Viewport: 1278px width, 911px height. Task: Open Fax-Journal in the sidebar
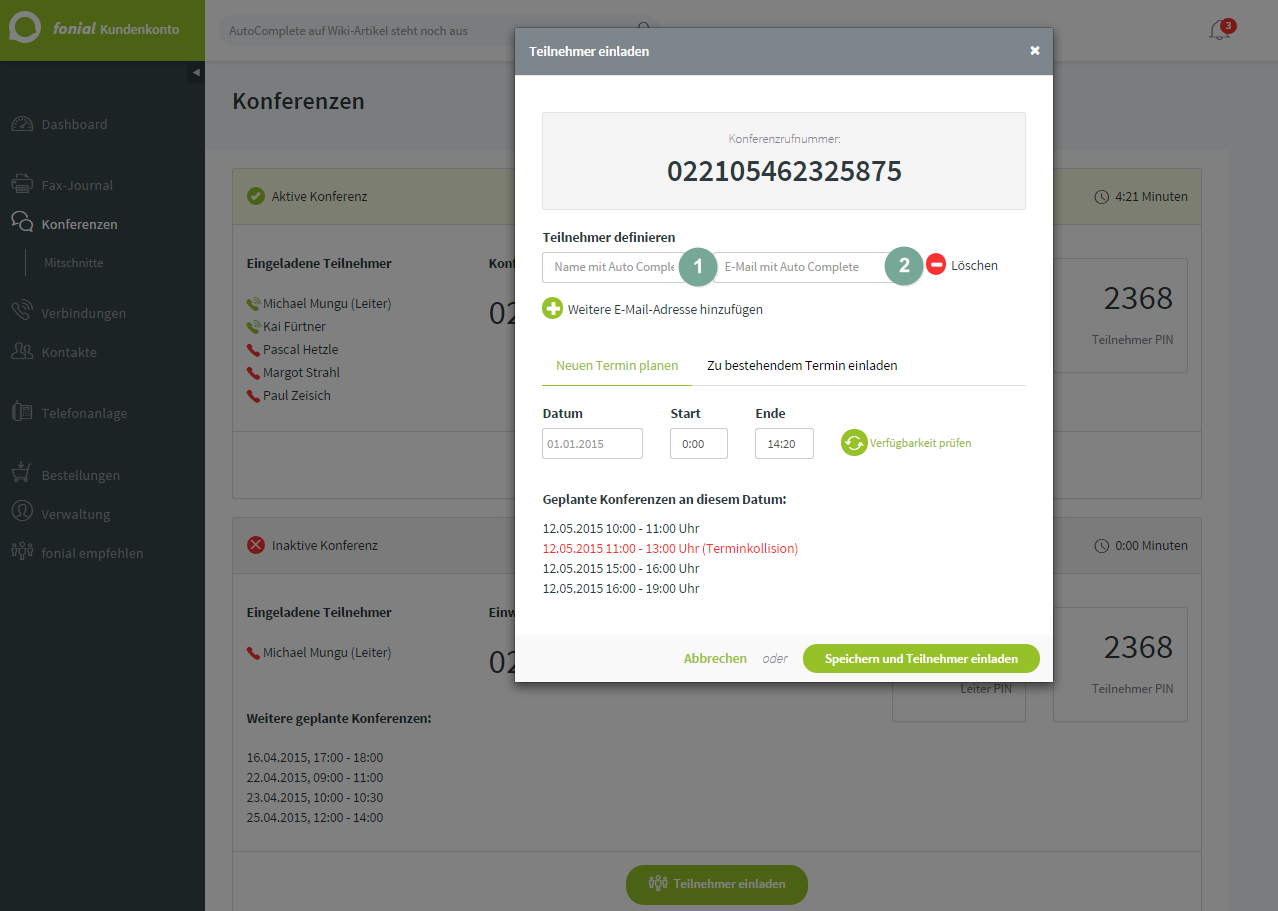coord(77,185)
